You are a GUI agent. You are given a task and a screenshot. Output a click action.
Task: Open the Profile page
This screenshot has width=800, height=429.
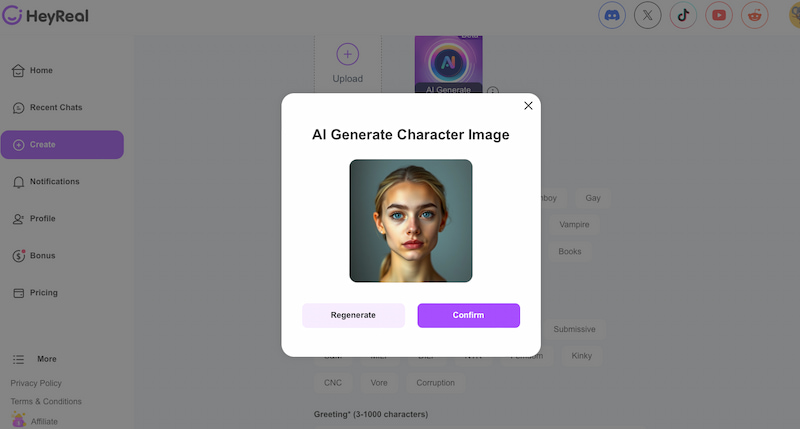pos(42,219)
